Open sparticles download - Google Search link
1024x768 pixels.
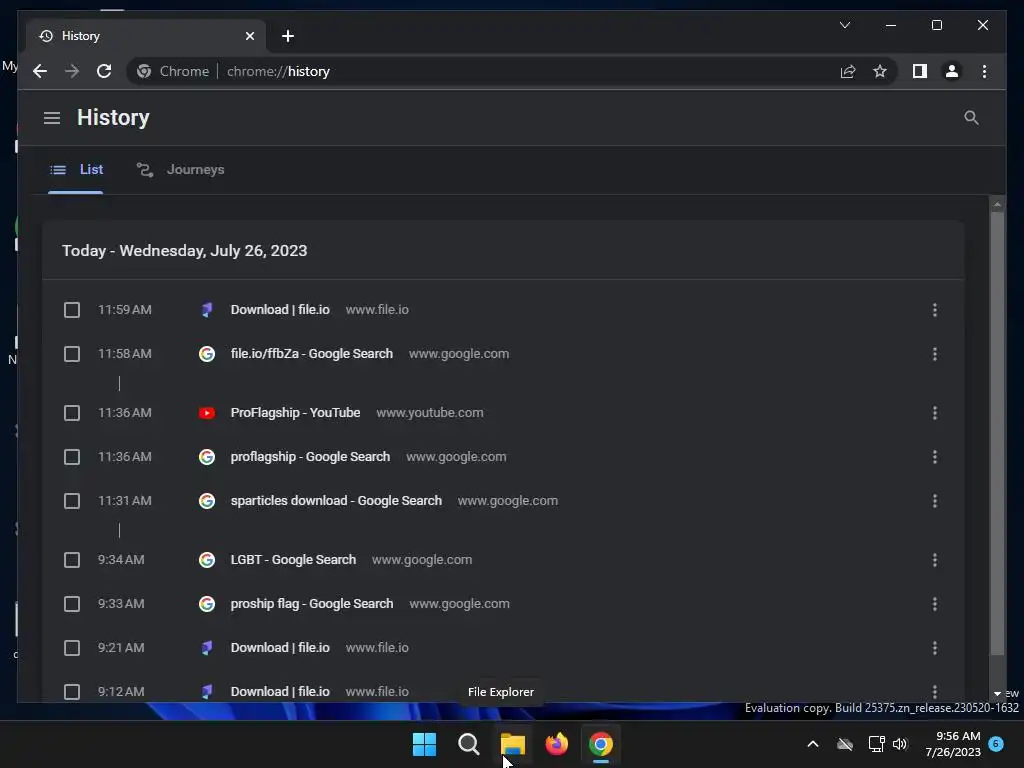click(x=336, y=501)
